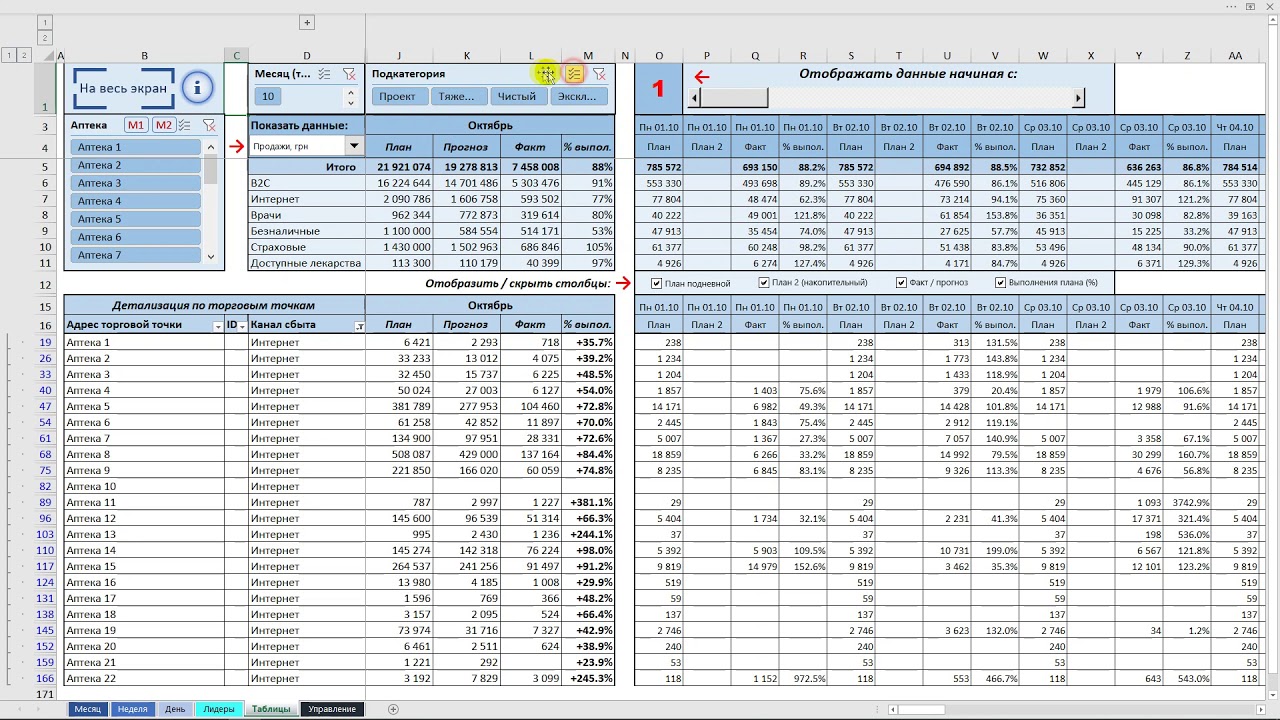The height and width of the screenshot is (720, 1280).
Task: Select Аптека 5 in the slicer
Action: [x=136, y=219]
